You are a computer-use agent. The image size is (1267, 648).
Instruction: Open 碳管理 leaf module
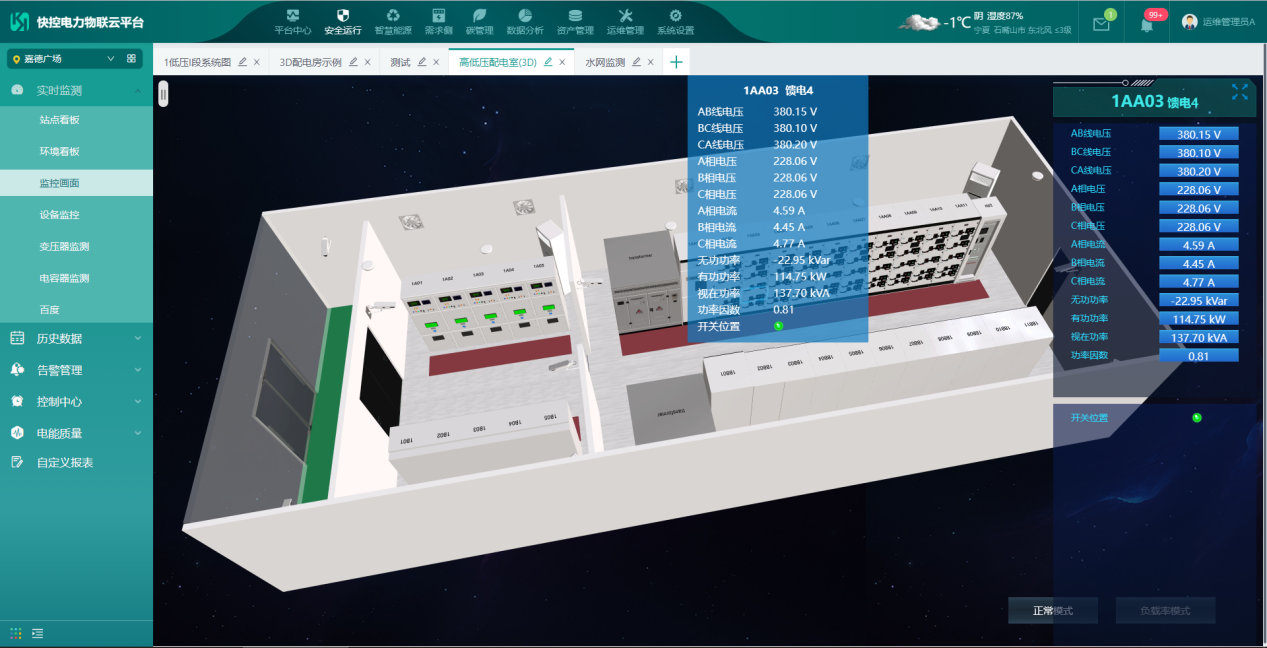(480, 22)
